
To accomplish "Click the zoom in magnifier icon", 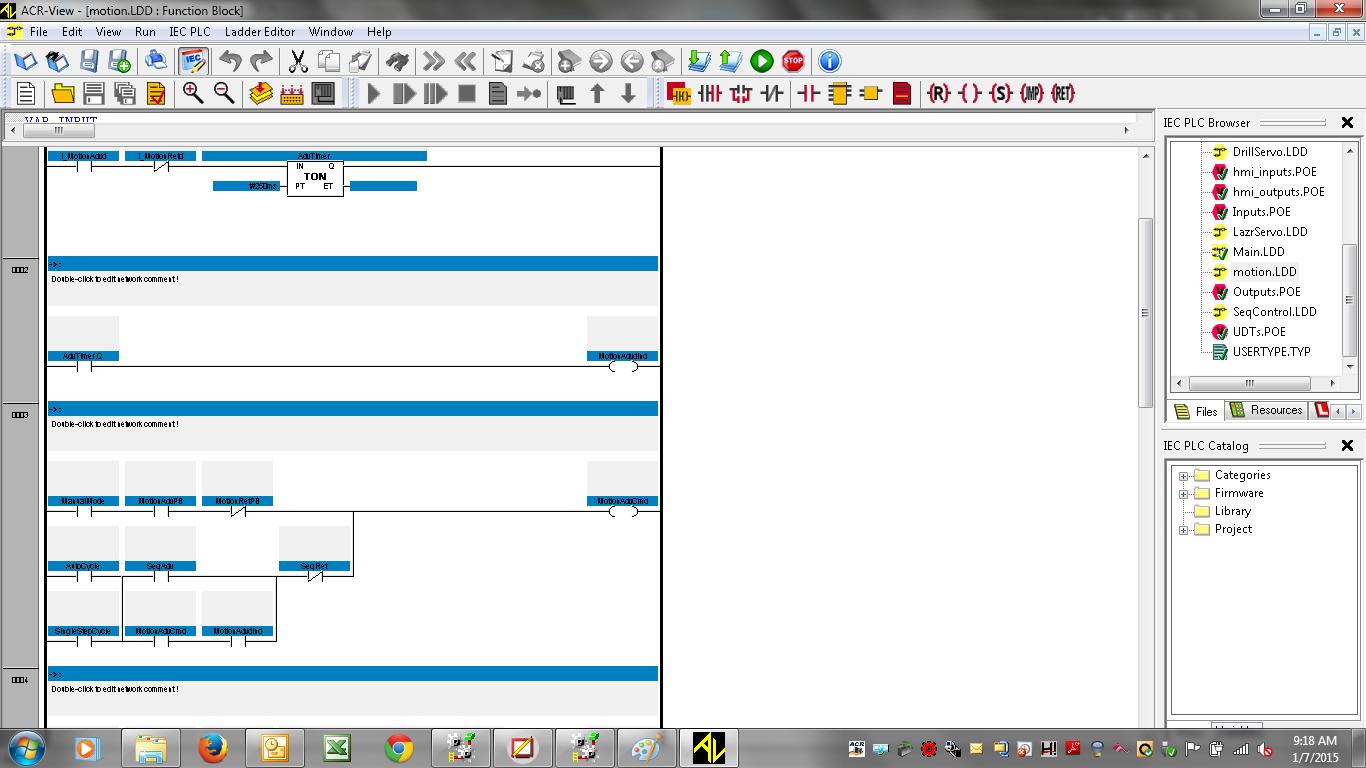I will [193, 93].
